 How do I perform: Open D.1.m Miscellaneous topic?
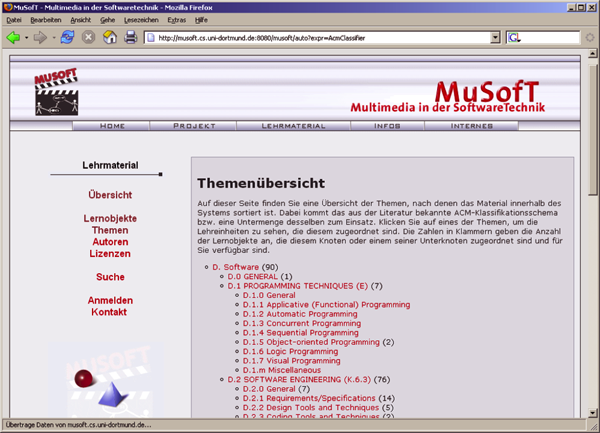point(282,370)
